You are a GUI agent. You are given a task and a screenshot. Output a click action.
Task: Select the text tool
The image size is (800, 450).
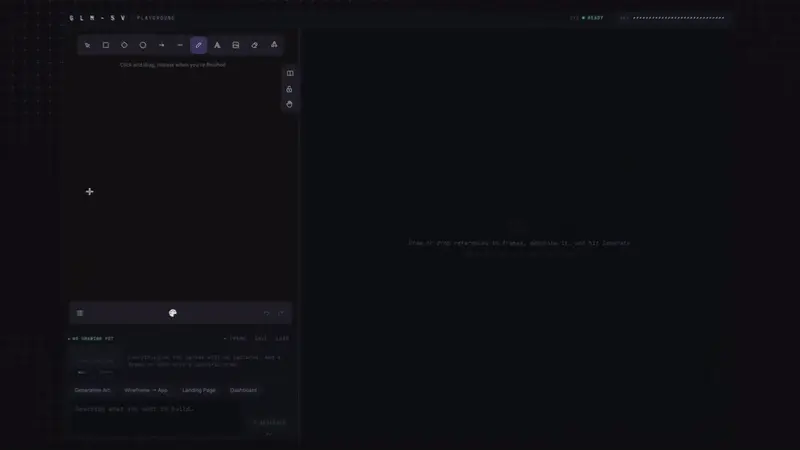[217, 45]
